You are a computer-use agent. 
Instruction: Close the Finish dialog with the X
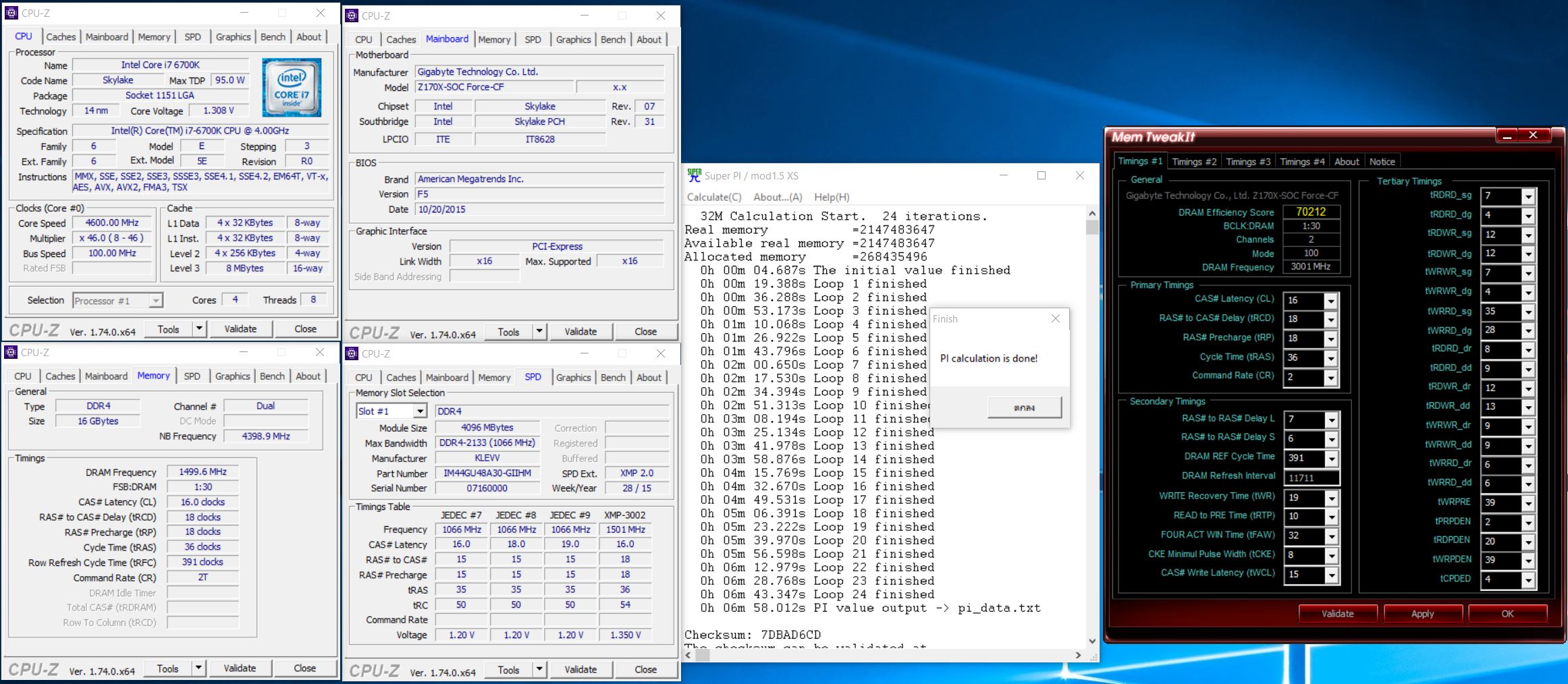click(1056, 318)
